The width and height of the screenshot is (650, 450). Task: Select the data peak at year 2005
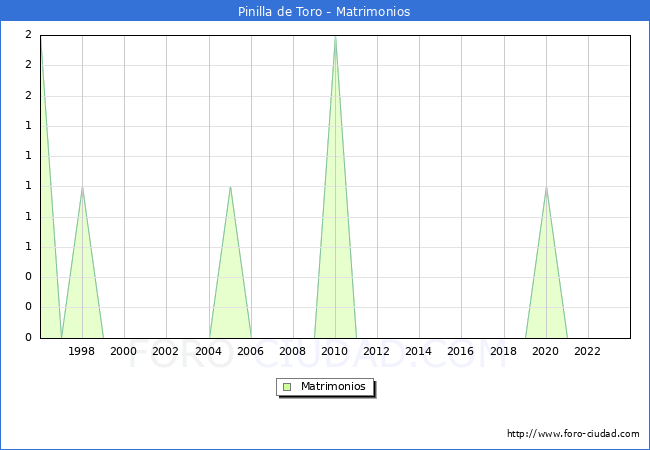230,187
